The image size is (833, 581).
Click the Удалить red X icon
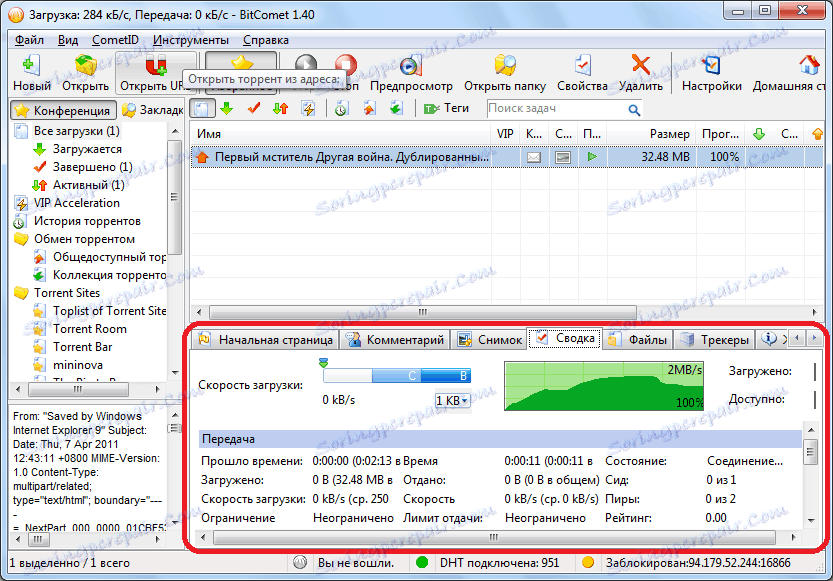pos(641,65)
